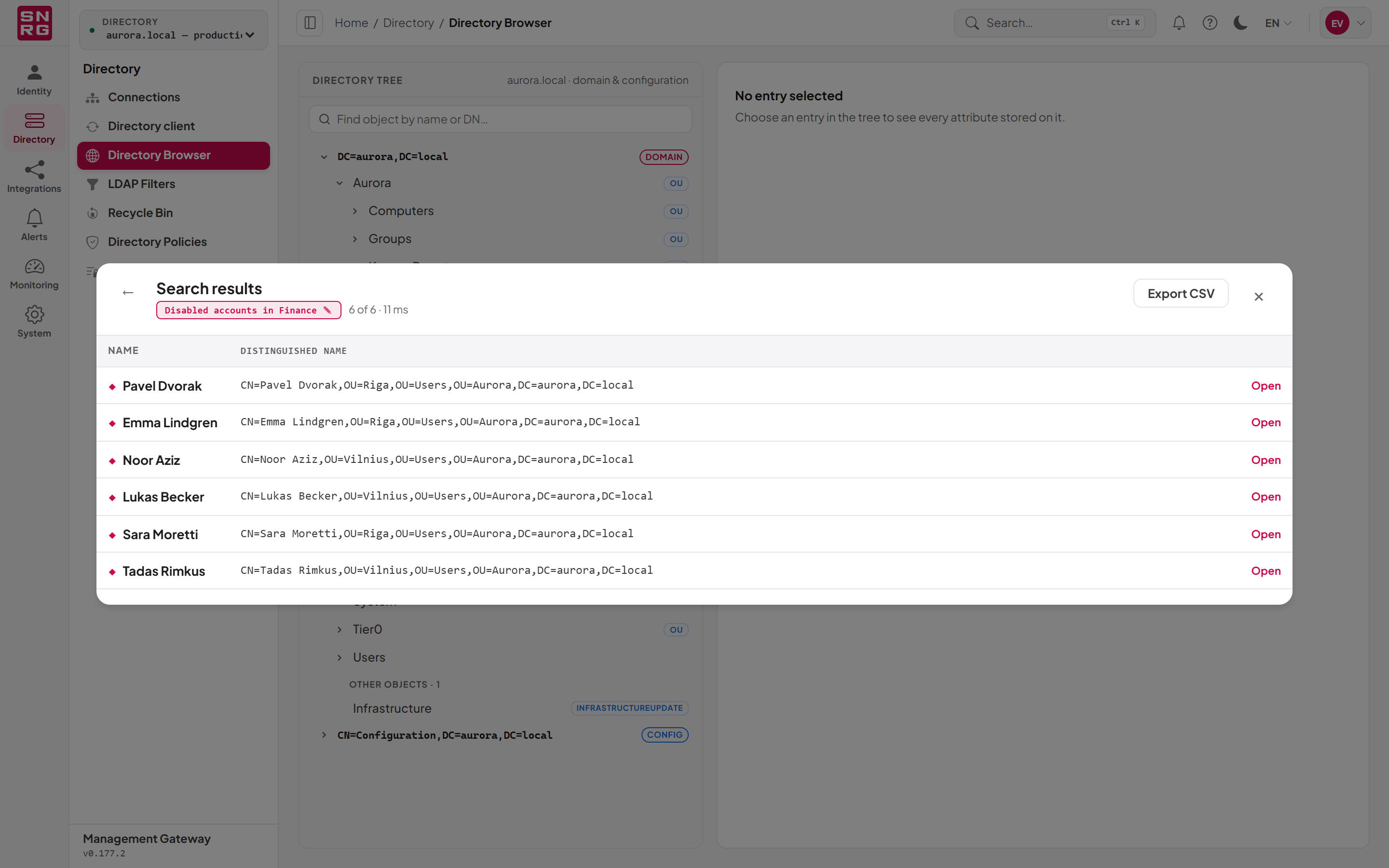Screen dimensions: 1389x868
Task: Expand the CN=Configuration node
Action: (x=324, y=735)
